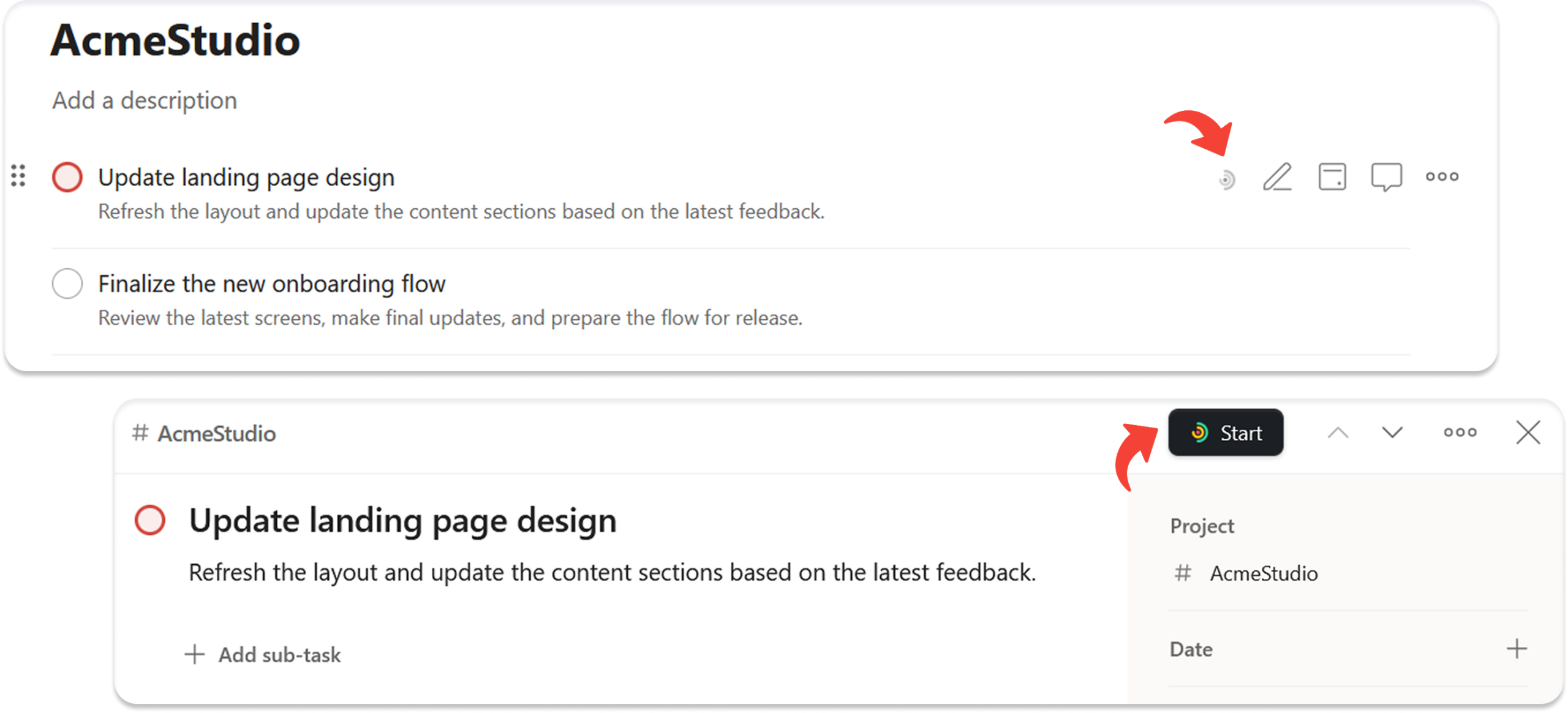Image resolution: width=1568 pixels, height=713 pixels.
Task: Add a sub-task to the task
Action: 263,655
